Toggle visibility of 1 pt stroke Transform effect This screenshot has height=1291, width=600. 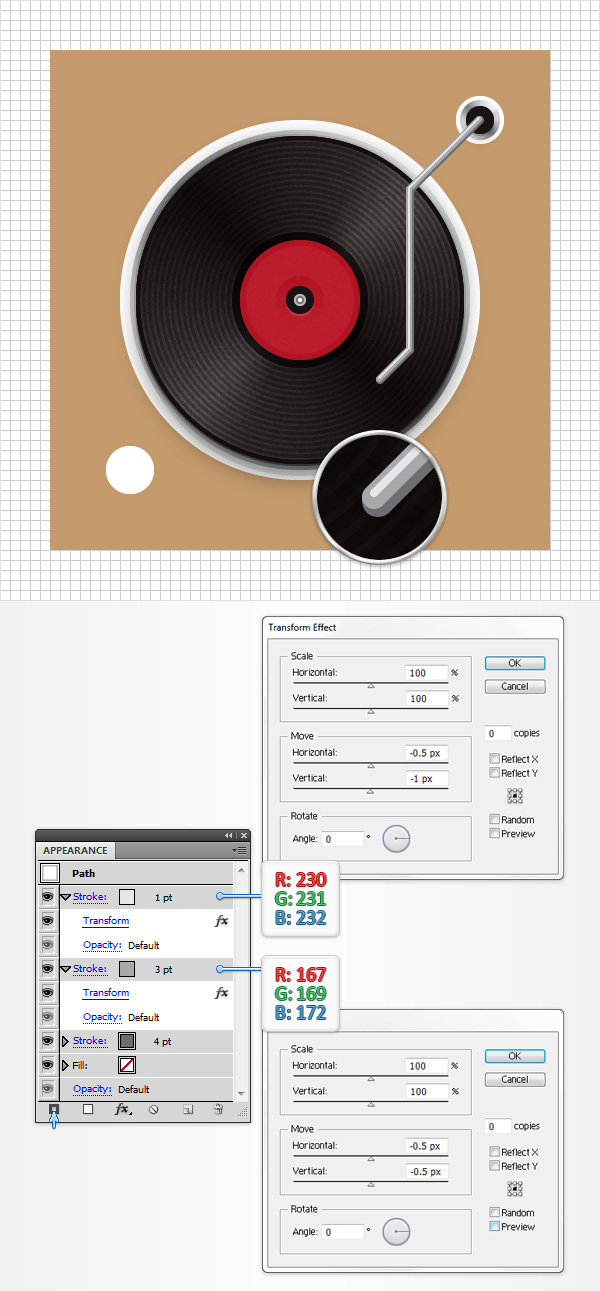click(x=47, y=921)
